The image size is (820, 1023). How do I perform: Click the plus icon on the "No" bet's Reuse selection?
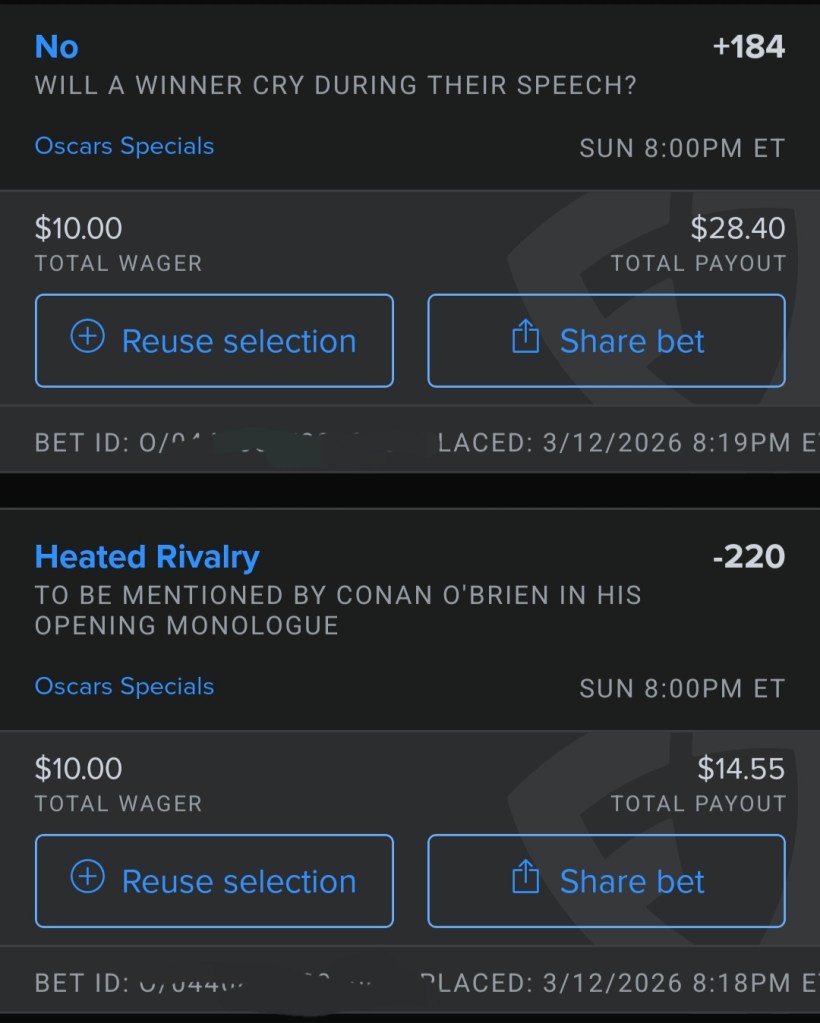(88, 338)
